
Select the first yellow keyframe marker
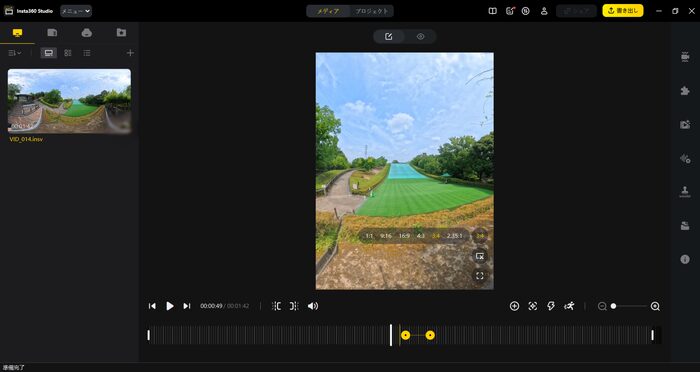[405, 335]
